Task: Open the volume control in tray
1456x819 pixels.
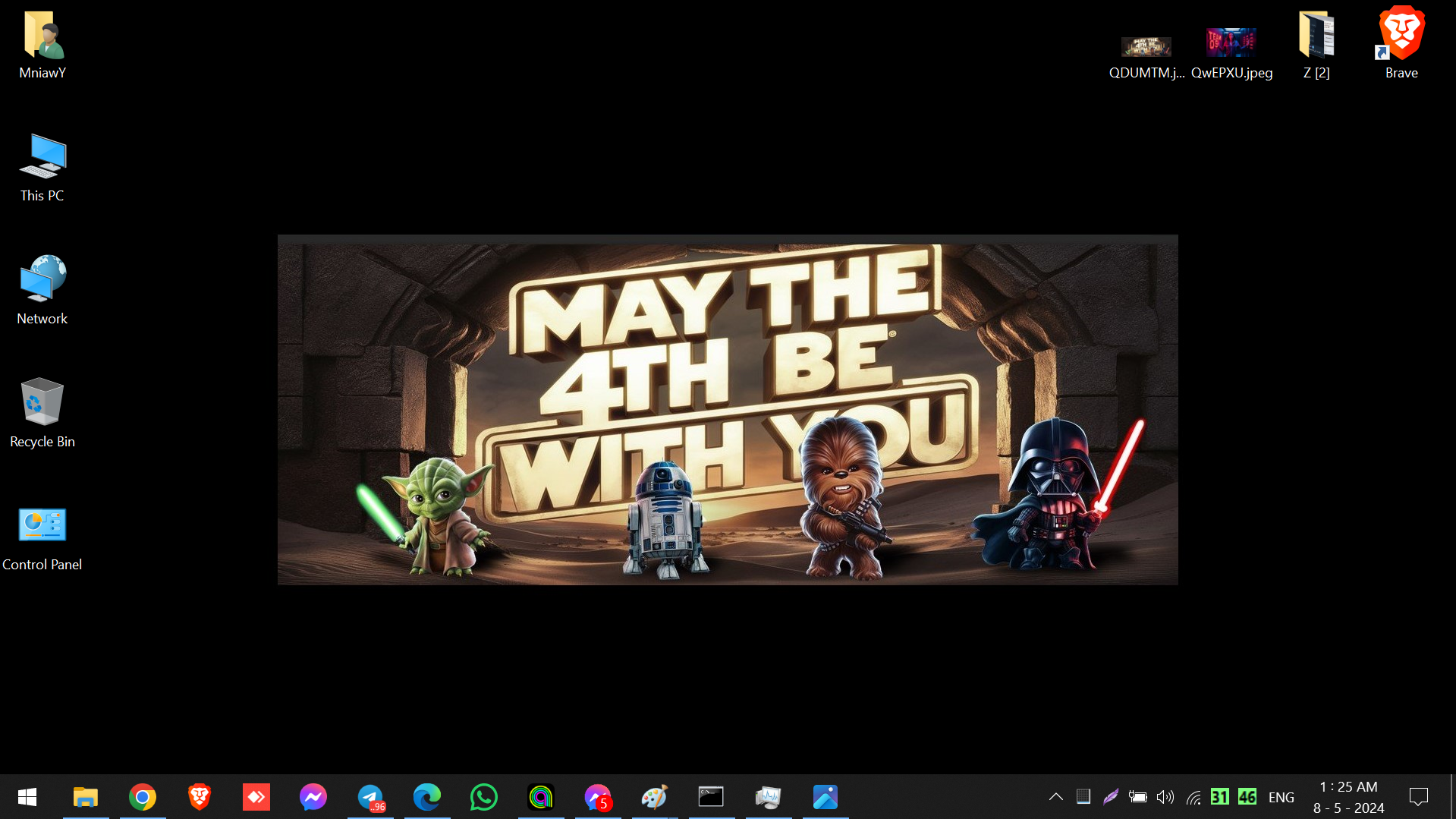Action: (1165, 797)
